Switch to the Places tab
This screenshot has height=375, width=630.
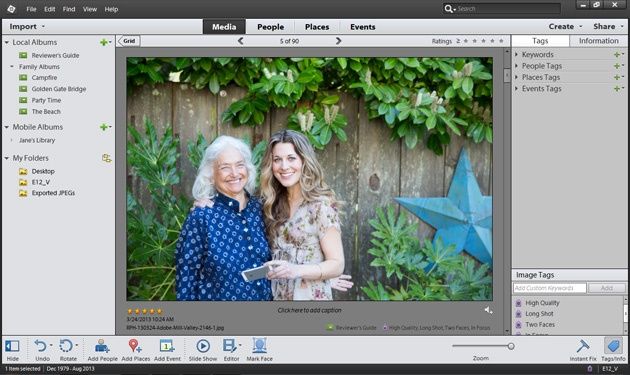(x=317, y=27)
